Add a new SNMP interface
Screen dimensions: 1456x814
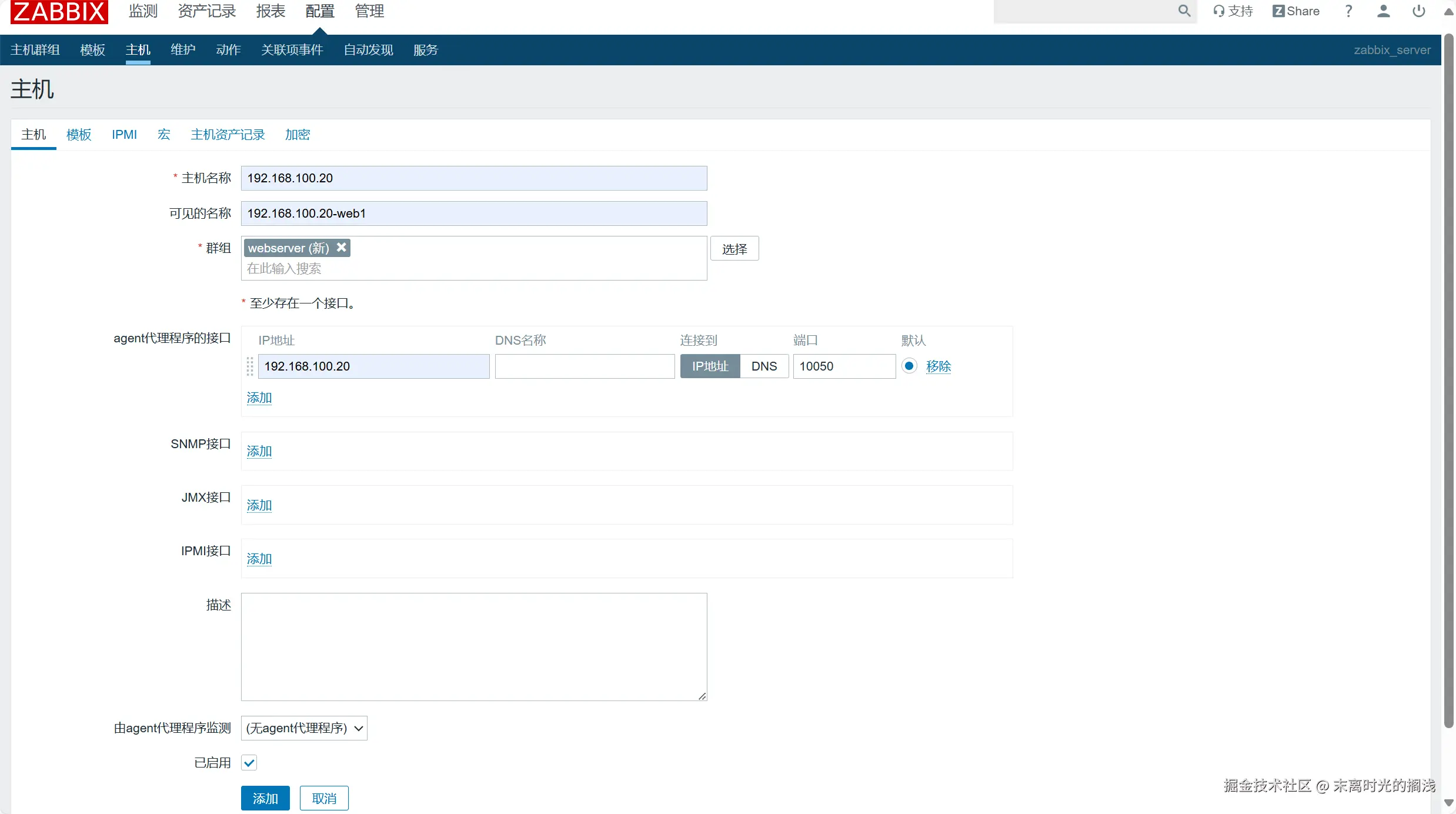259,451
